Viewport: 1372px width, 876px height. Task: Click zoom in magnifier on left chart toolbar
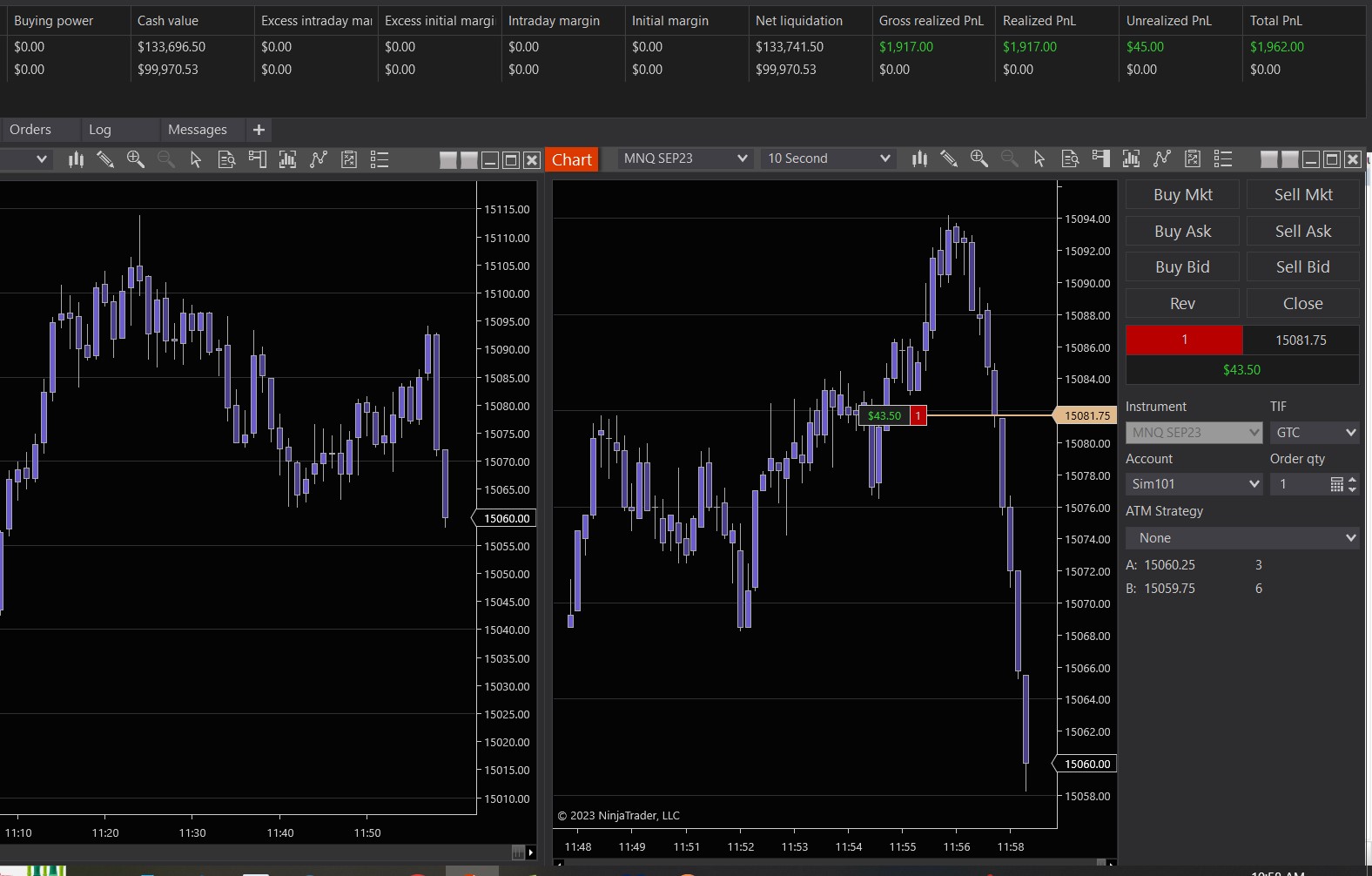pos(136,159)
